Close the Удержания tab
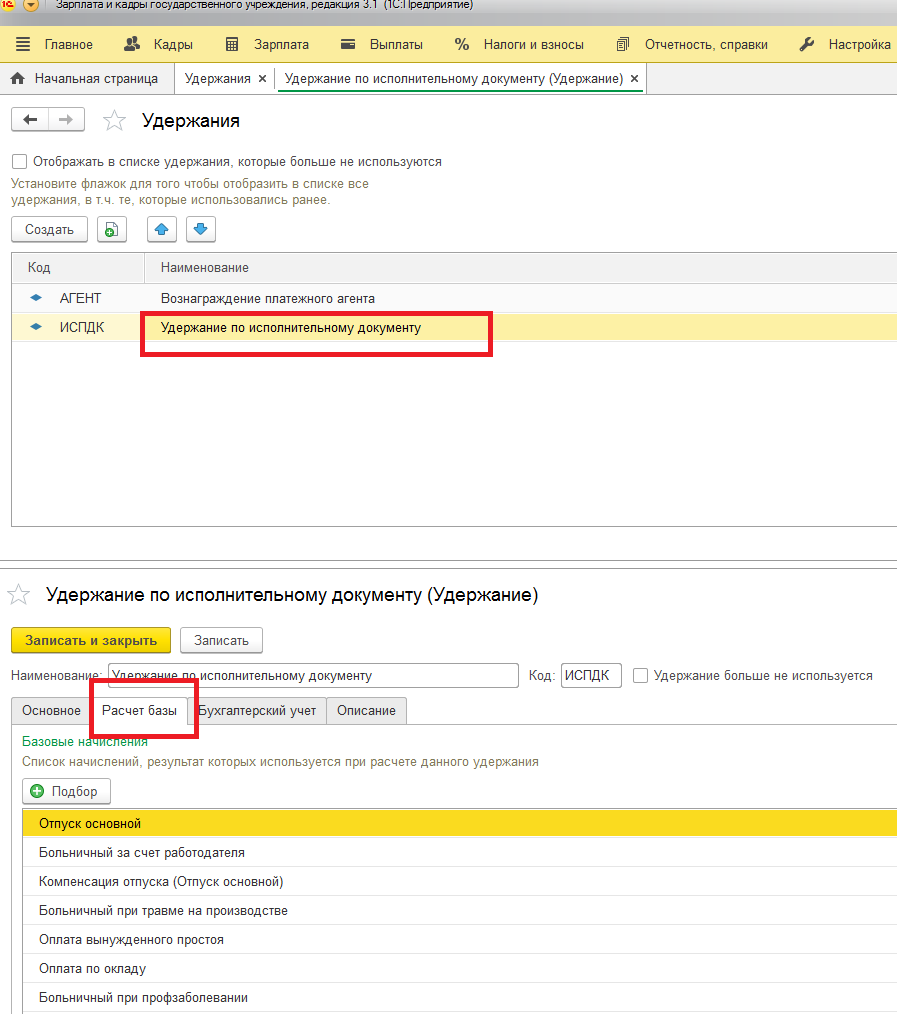This screenshot has height=1018, width=897. [x=262, y=79]
